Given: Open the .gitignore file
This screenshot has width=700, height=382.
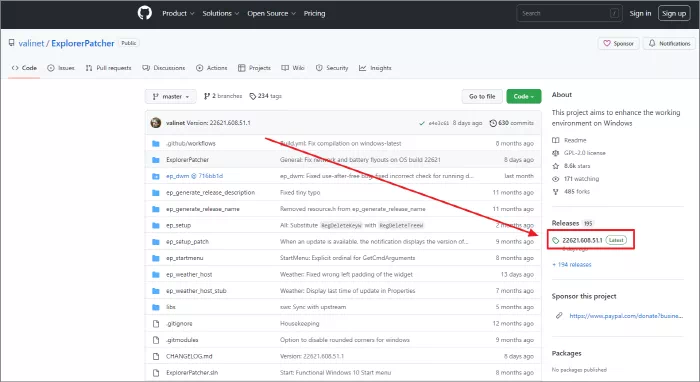Looking at the screenshot, I should coord(179,324).
